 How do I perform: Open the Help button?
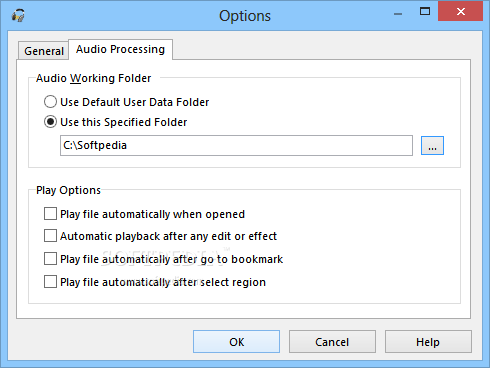428,342
